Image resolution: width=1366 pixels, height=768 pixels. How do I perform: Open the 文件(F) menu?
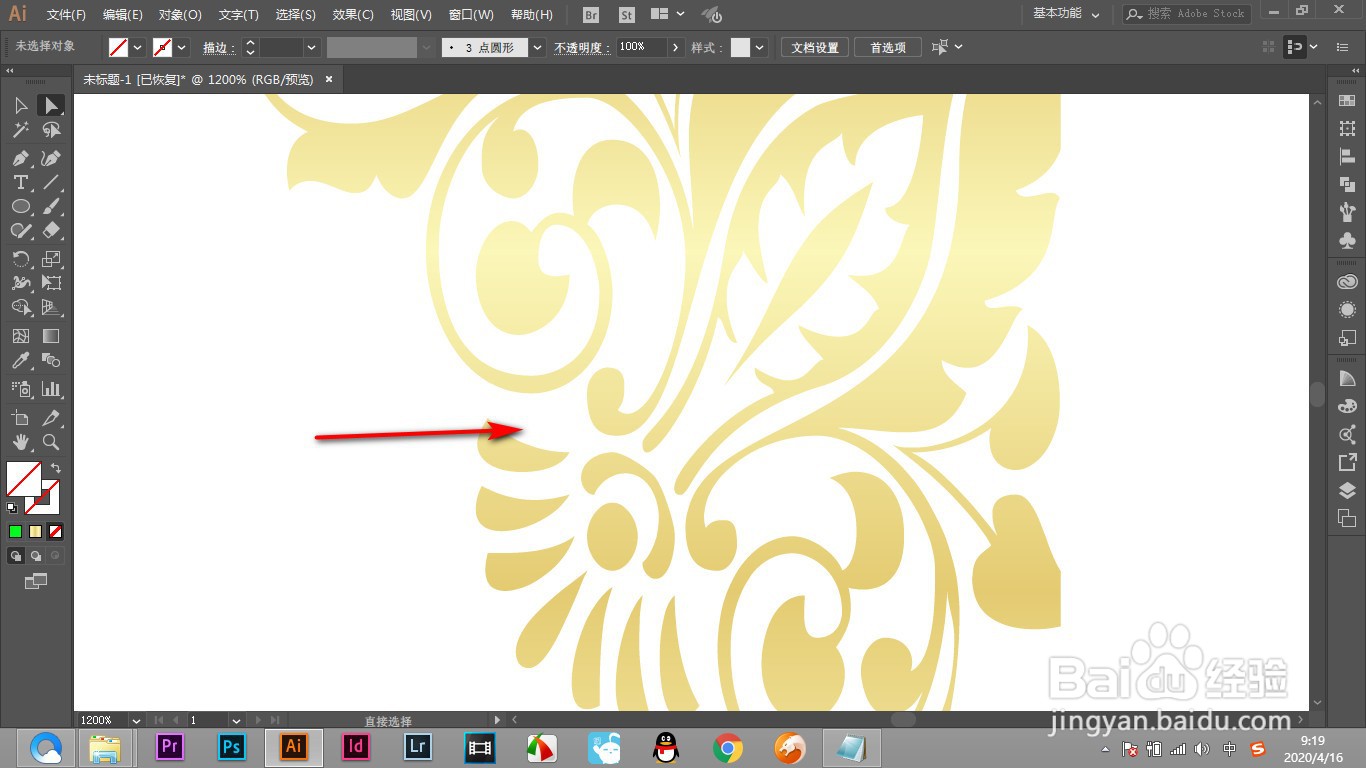pyautogui.click(x=66, y=15)
